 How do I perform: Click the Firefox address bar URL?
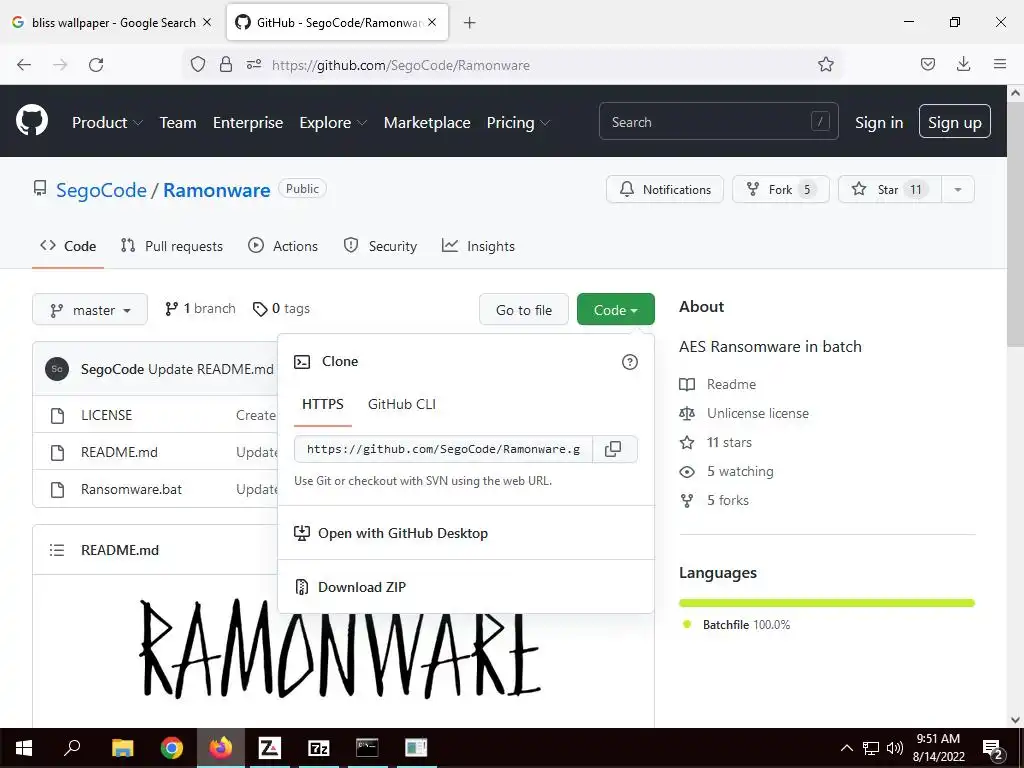(401, 65)
